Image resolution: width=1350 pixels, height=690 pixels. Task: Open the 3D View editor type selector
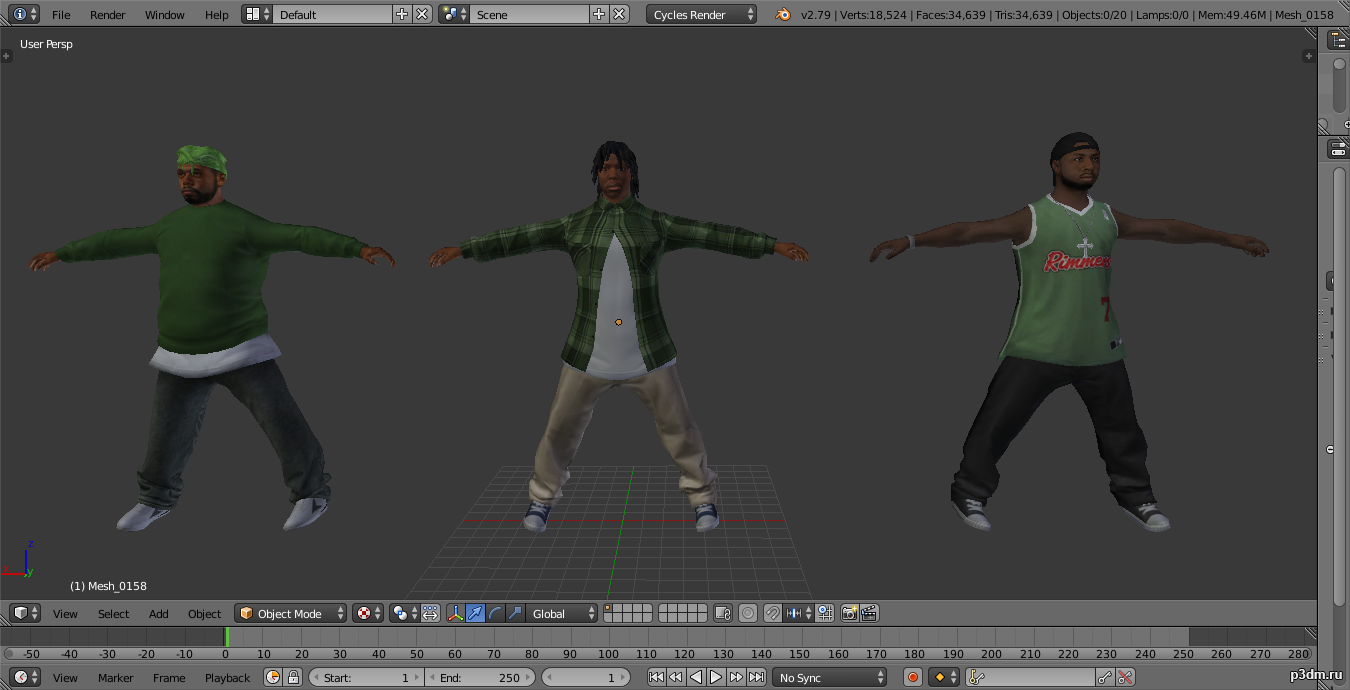[x=26, y=613]
